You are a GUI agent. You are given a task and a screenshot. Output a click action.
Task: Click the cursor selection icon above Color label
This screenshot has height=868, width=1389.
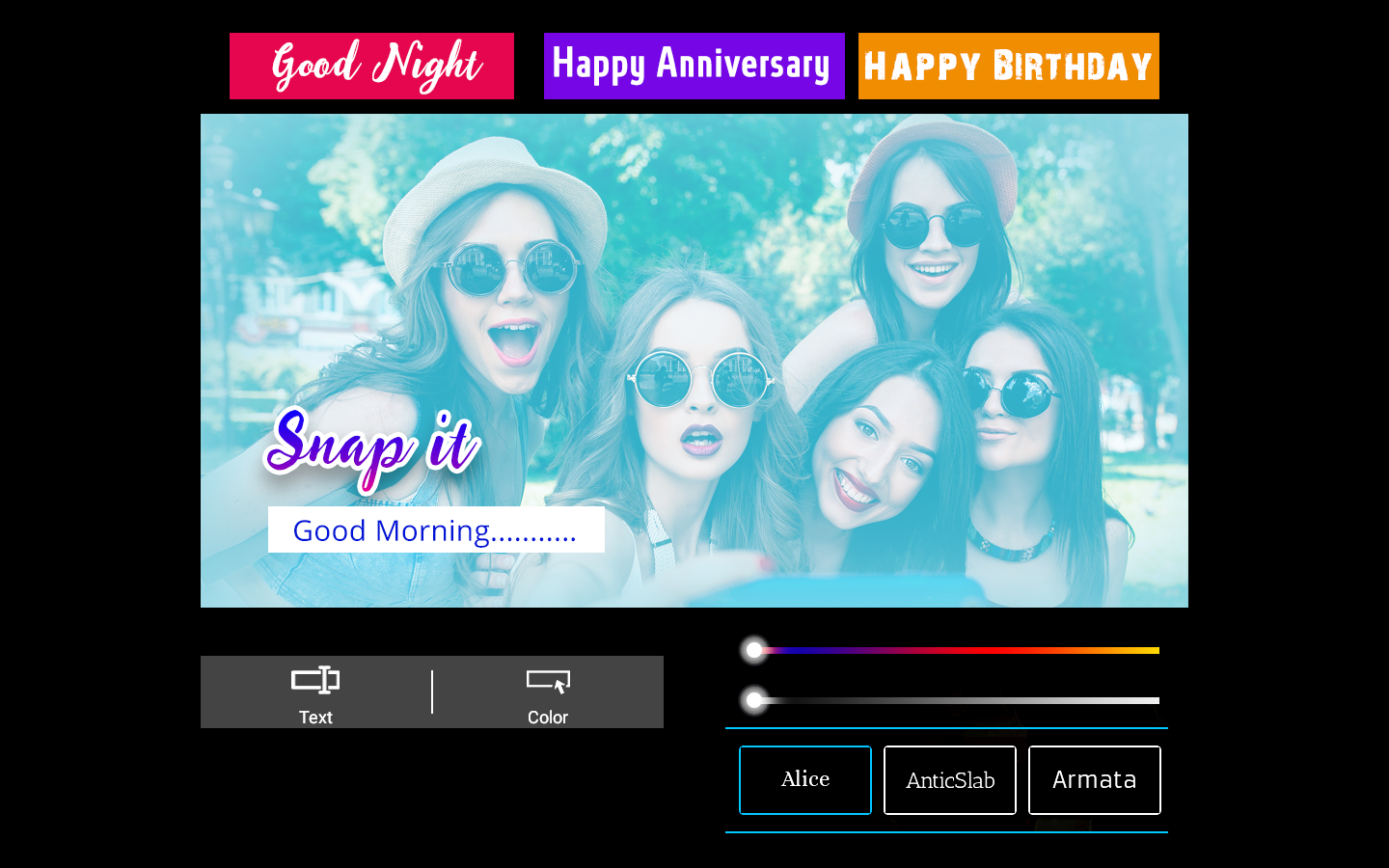click(x=548, y=680)
